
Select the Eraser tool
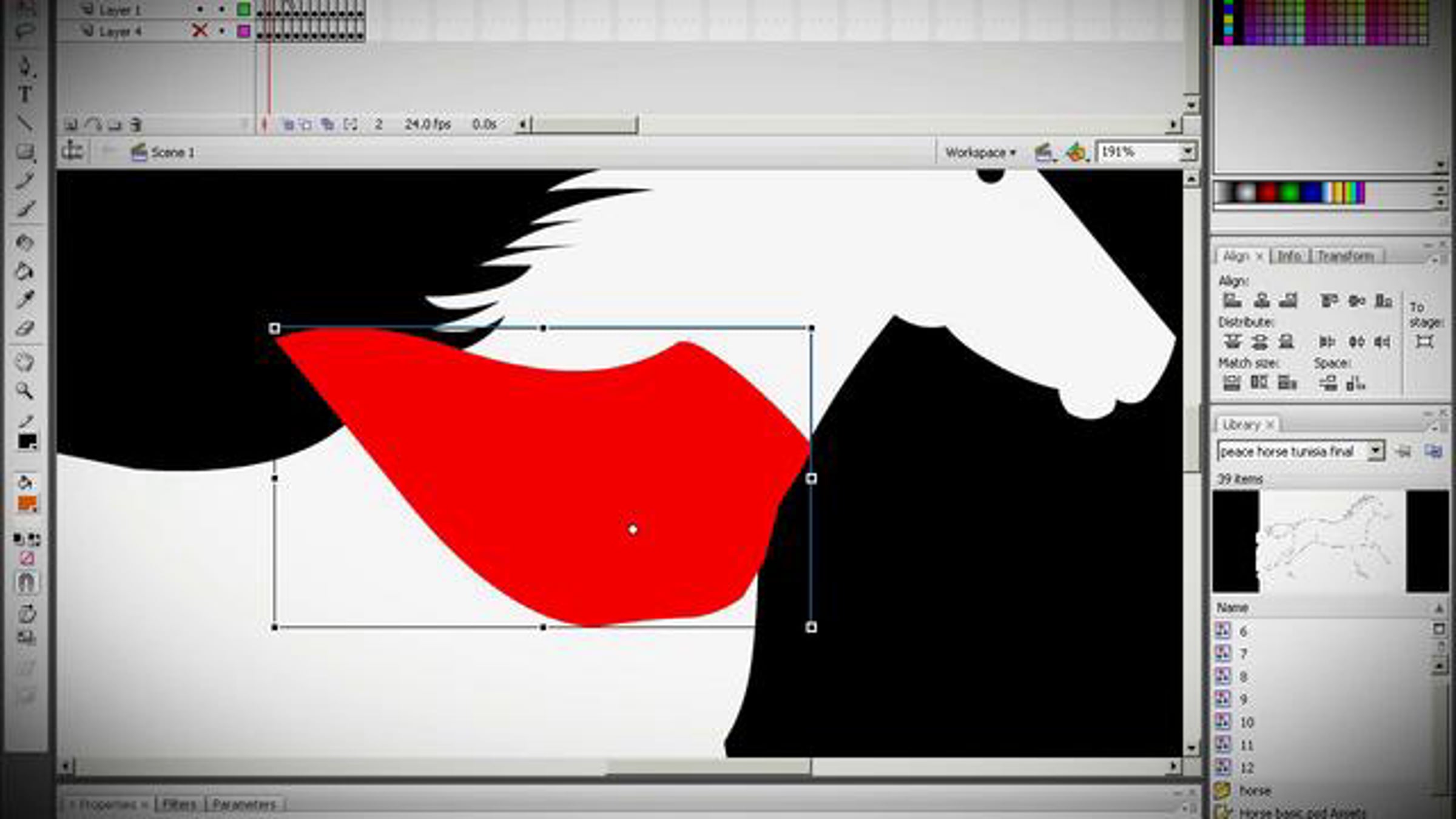coord(25,328)
